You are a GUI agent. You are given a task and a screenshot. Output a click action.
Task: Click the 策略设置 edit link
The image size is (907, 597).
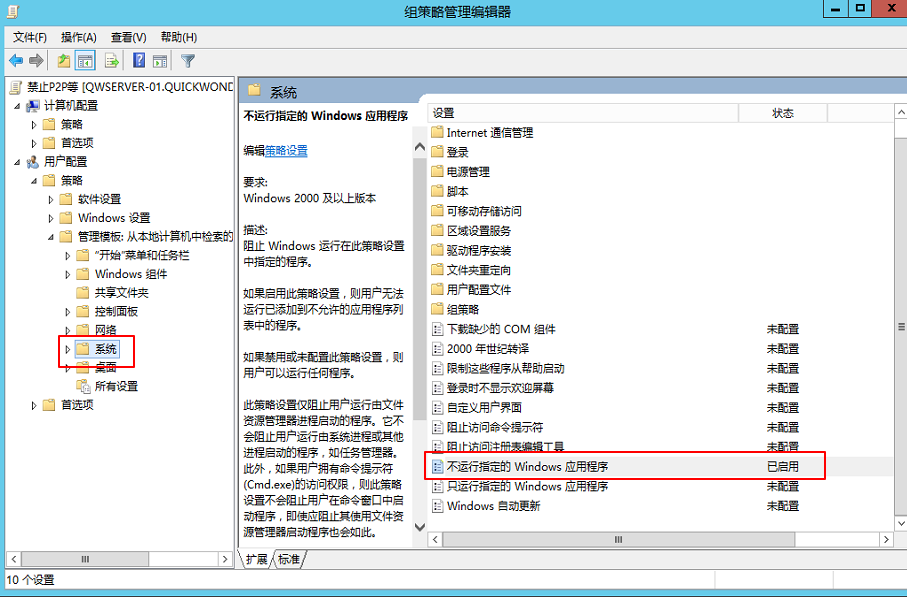pos(286,150)
